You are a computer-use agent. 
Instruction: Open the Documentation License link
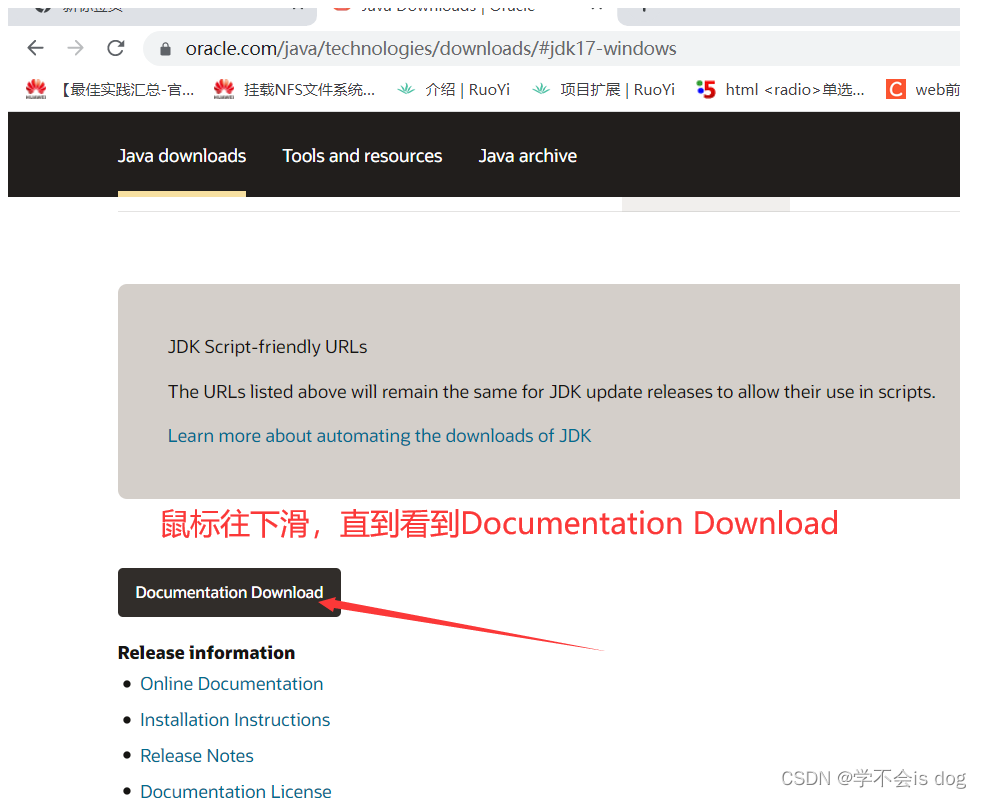(236, 790)
